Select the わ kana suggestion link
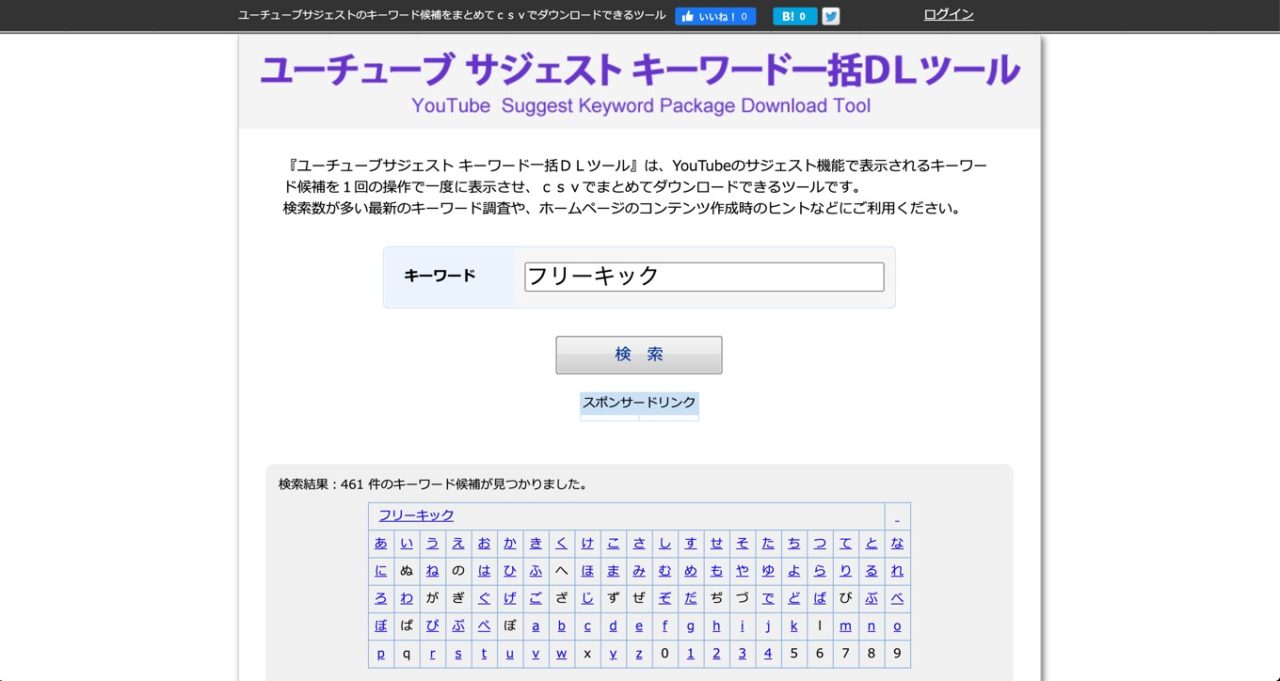The height and width of the screenshot is (681, 1280). click(x=407, y=598)
